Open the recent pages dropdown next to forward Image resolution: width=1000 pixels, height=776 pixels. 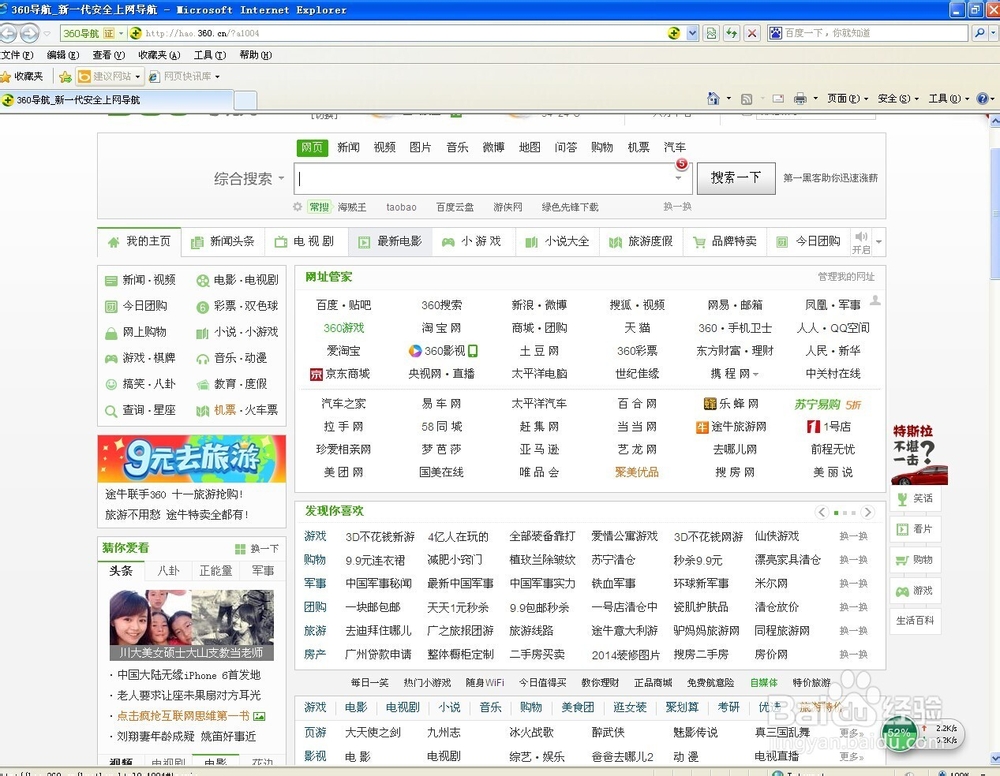pyautogui.click(x=47, y=33)
